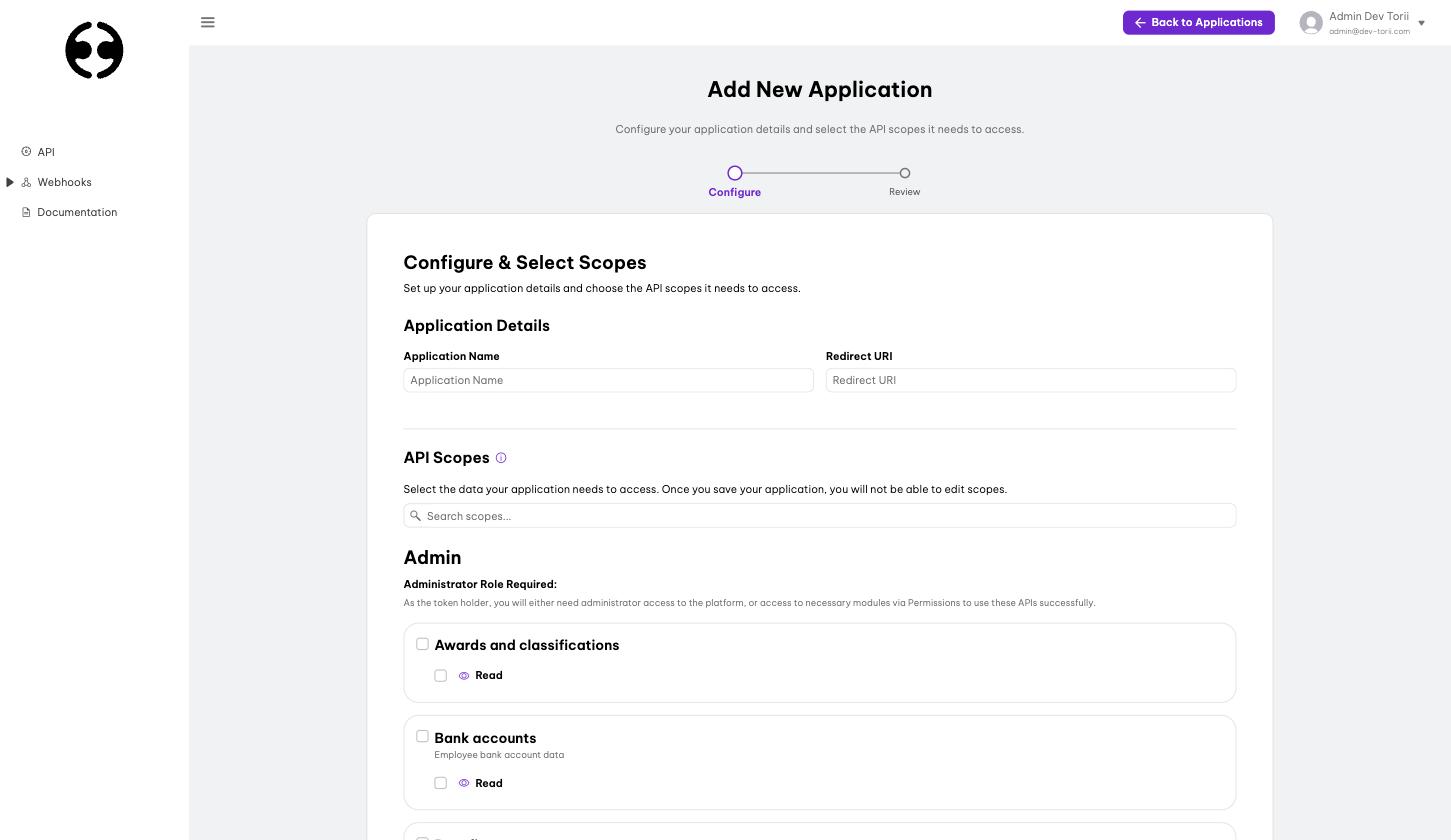1451x840 pixels.
Task: Expand the Webhooks tree arrow
Action: coord(10,182)
